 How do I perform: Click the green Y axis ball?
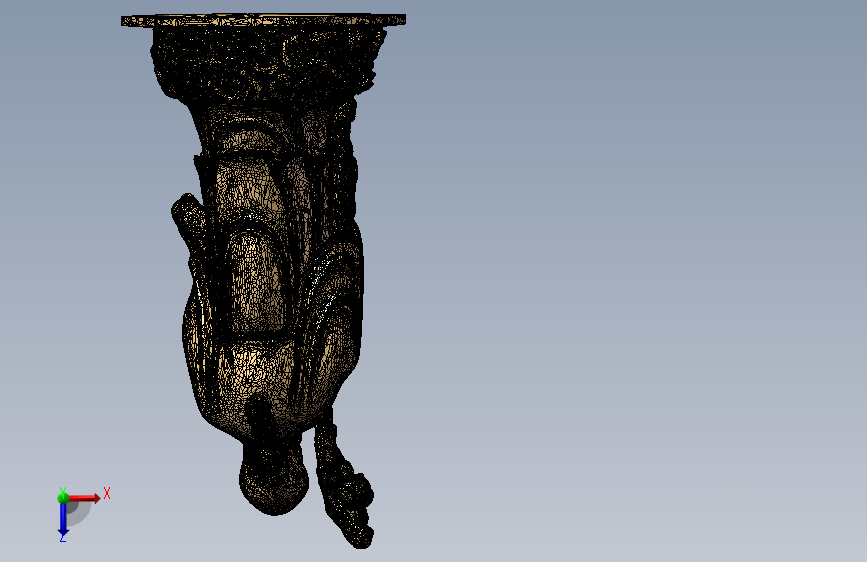tap(63, 498)
